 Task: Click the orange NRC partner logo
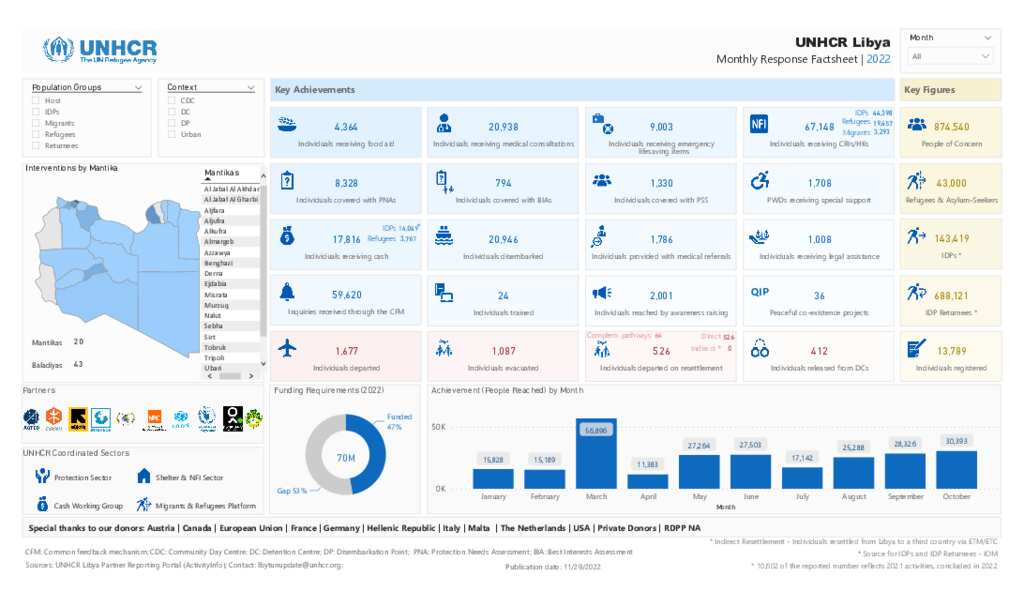[154, 418]
